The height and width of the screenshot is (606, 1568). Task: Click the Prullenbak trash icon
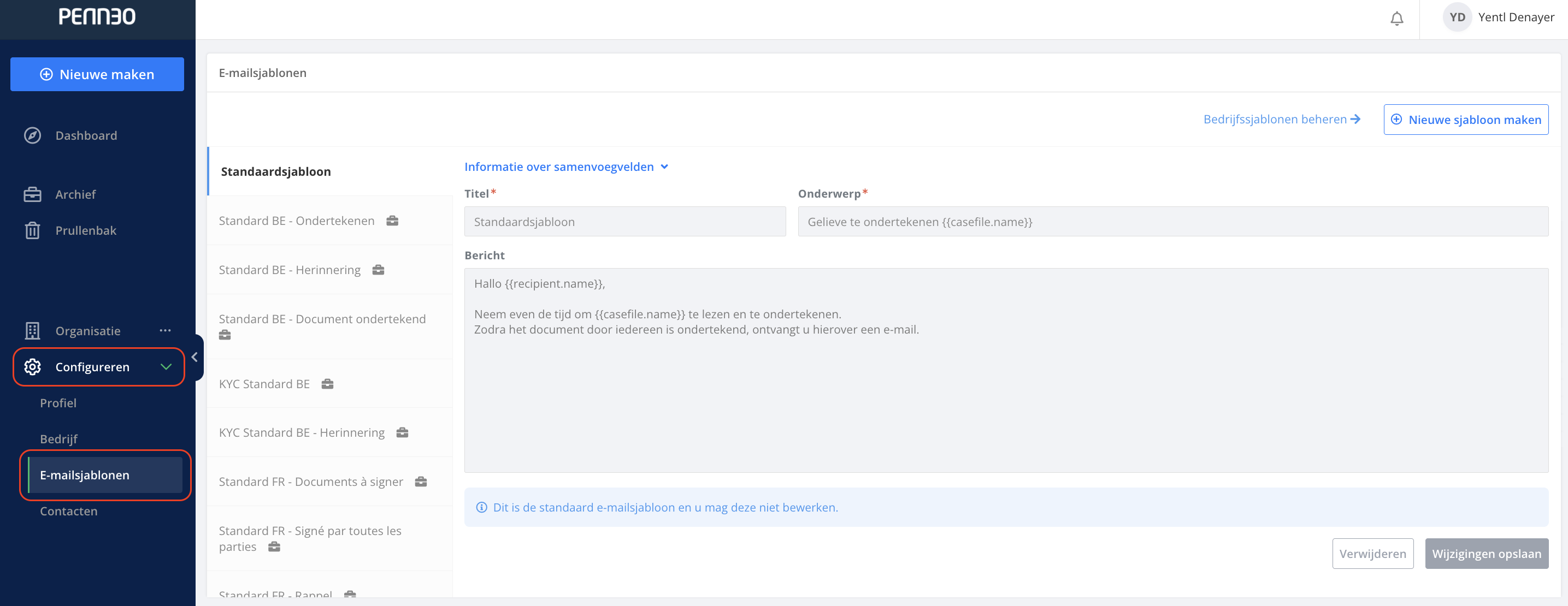(x=32, y=230)
